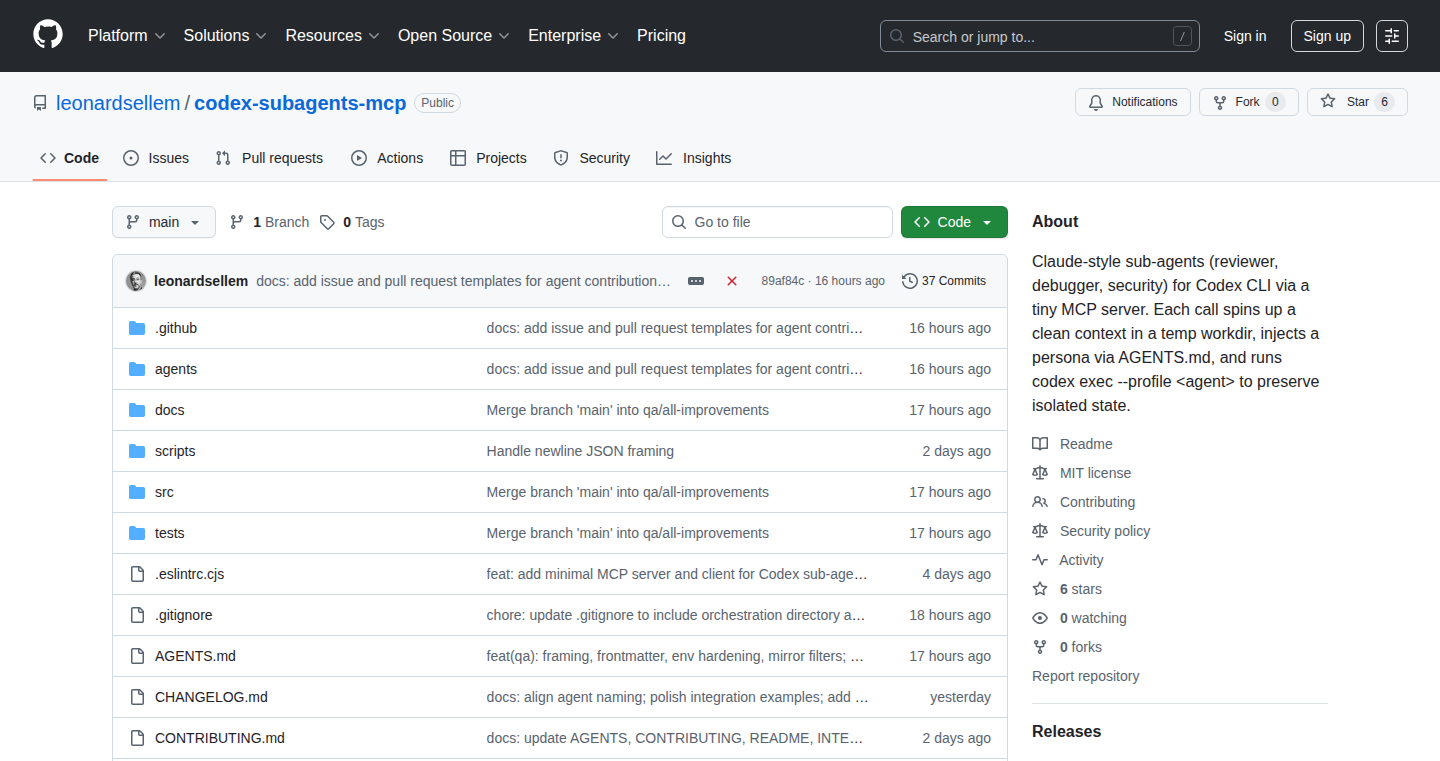The image size is (1440, 761).
Task: Open src row's 'Merge branch main' commit message
Action: click(628, 492)
